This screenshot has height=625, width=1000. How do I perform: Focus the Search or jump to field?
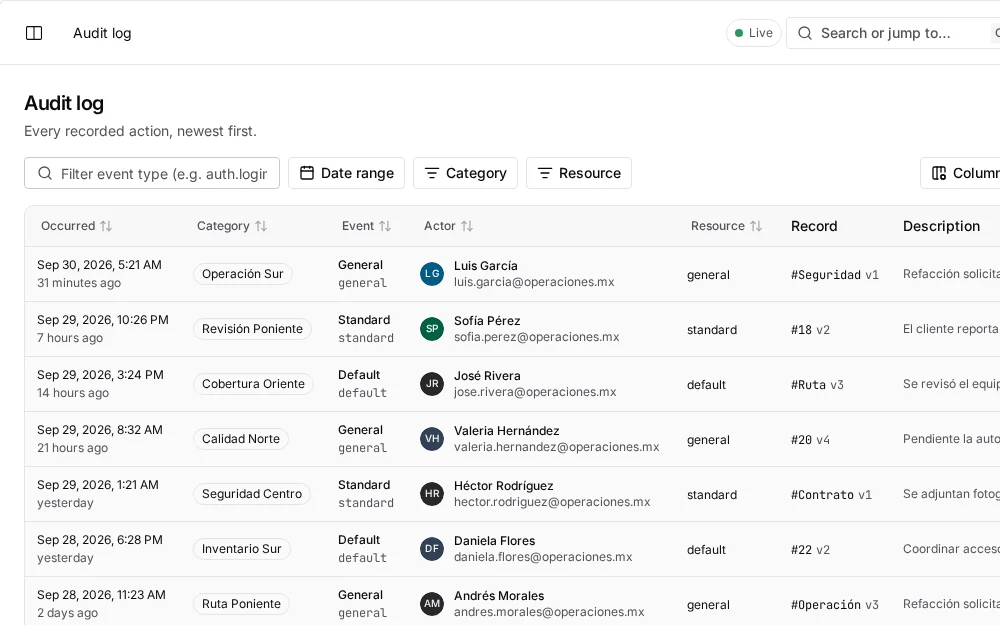[893, 33]
